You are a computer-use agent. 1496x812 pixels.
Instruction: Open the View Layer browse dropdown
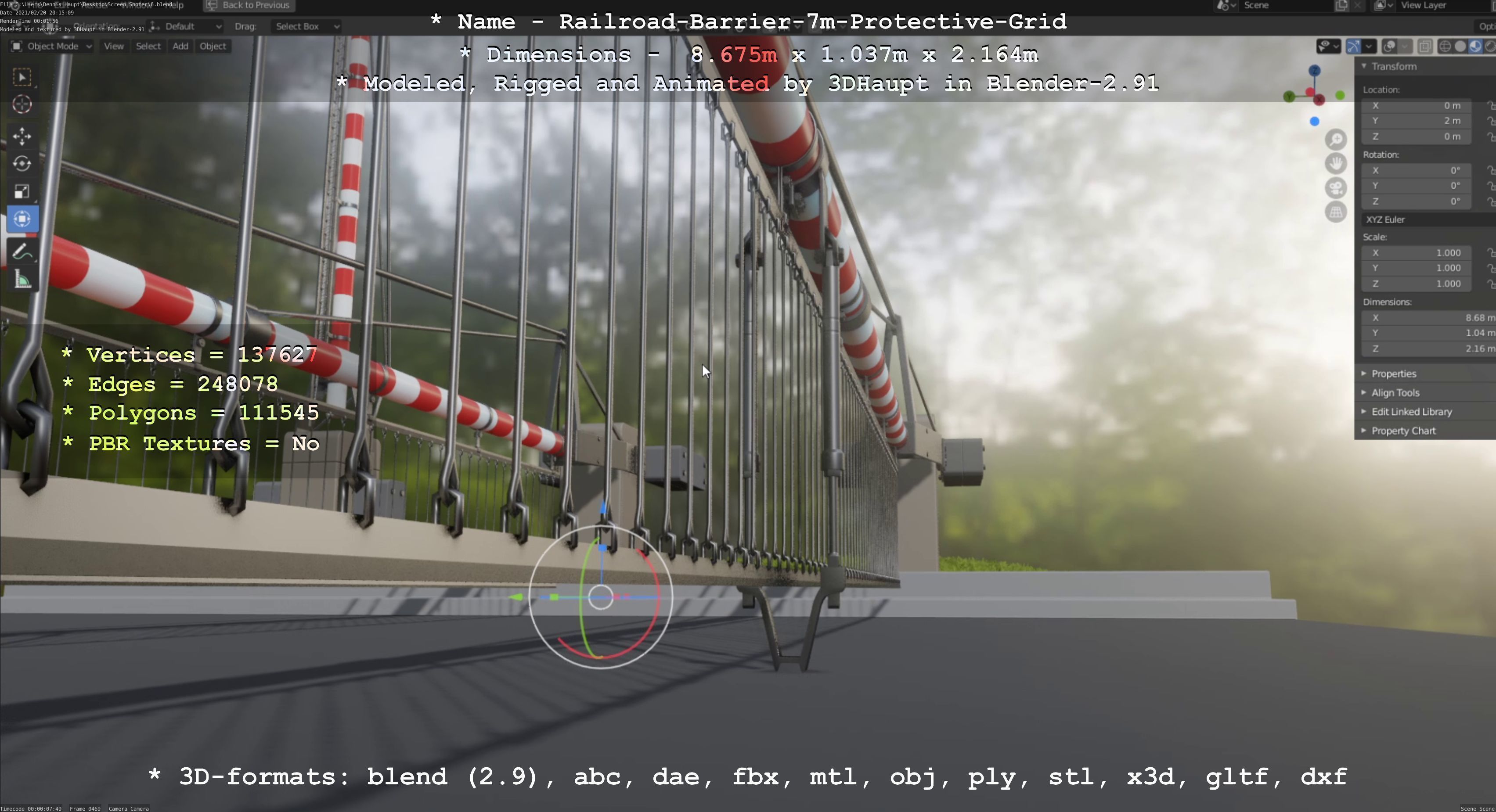tap(1384, 5)
